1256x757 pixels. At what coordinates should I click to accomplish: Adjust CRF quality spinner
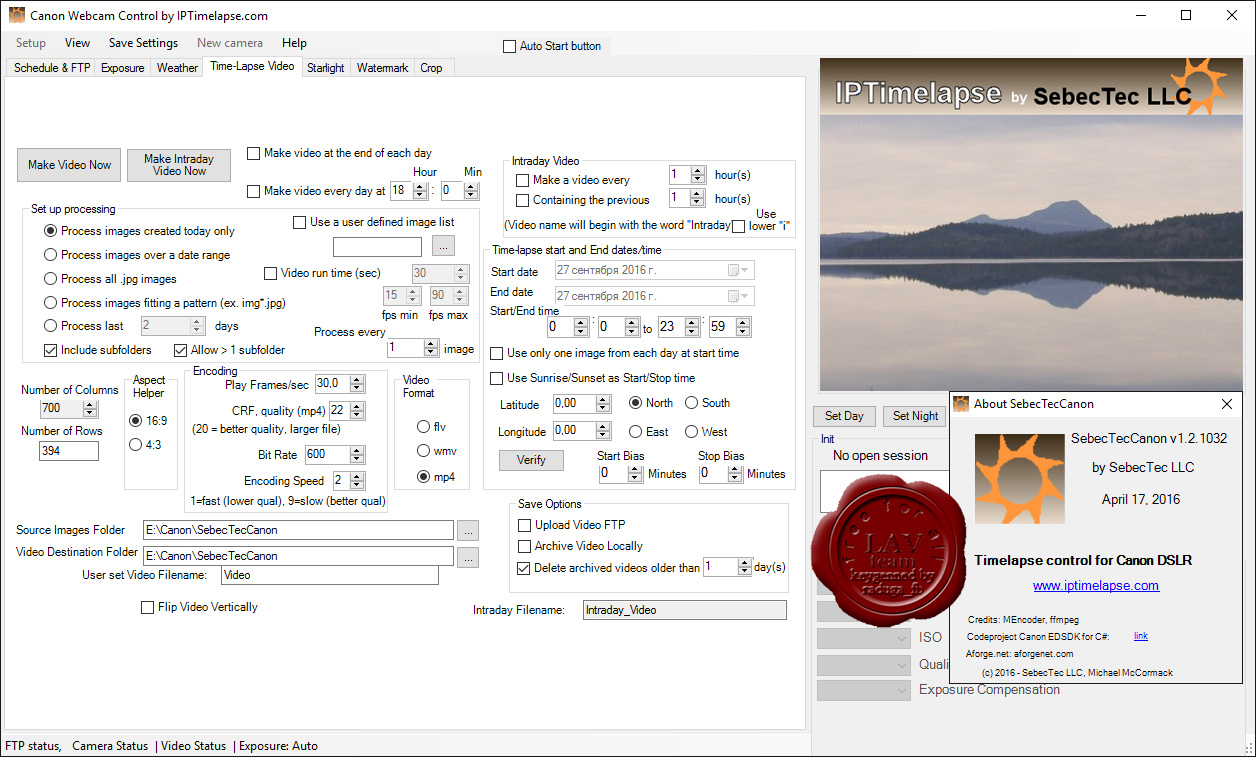(355, 410)
